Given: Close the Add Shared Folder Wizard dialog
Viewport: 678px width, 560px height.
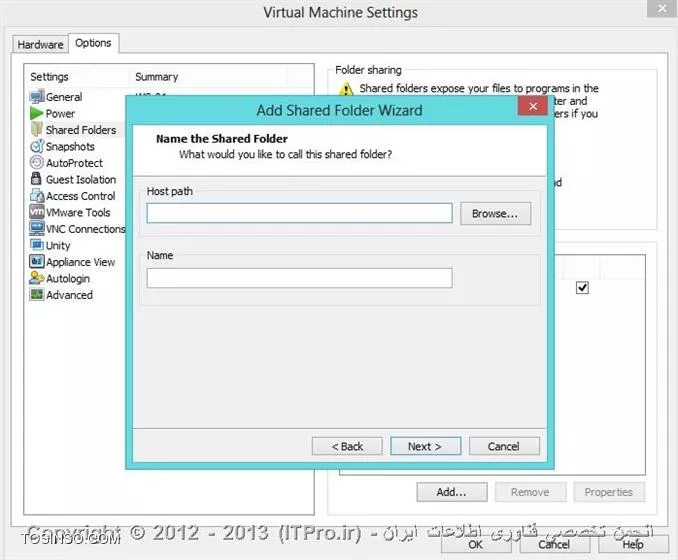Looking at the screenshot, I should 533,106.
